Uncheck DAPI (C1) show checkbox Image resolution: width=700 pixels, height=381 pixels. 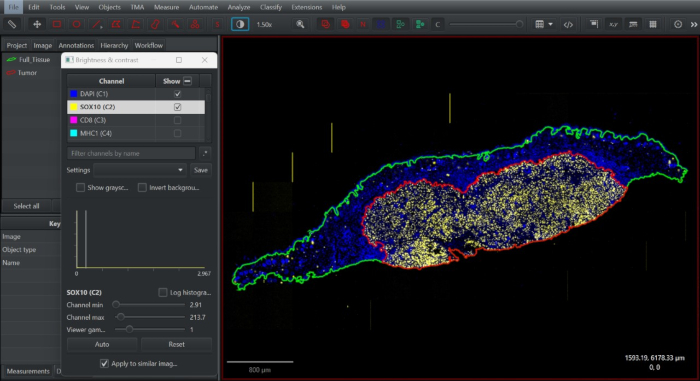pyautogui.click(x=177, y=94)
